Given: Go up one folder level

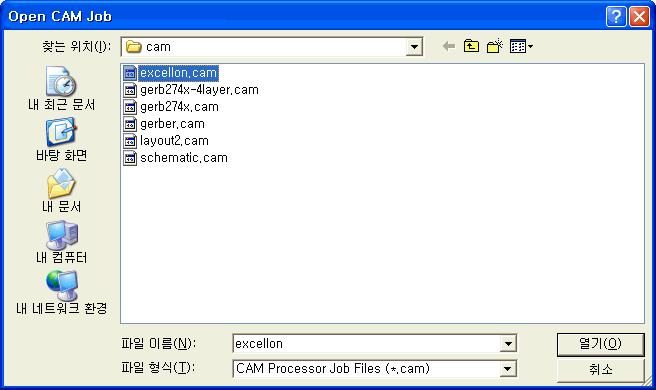Looking at the screenshot, I should click(x=472, y=46).
